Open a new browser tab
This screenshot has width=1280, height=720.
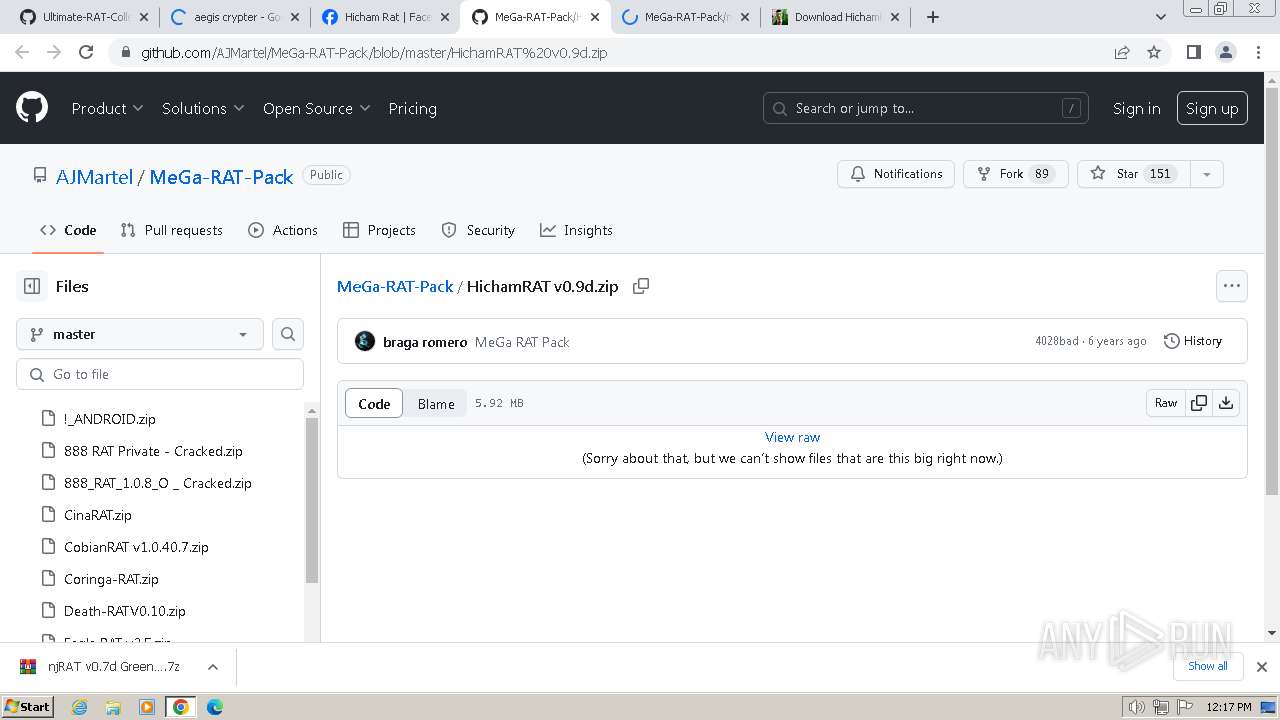[x=933, y=17]
